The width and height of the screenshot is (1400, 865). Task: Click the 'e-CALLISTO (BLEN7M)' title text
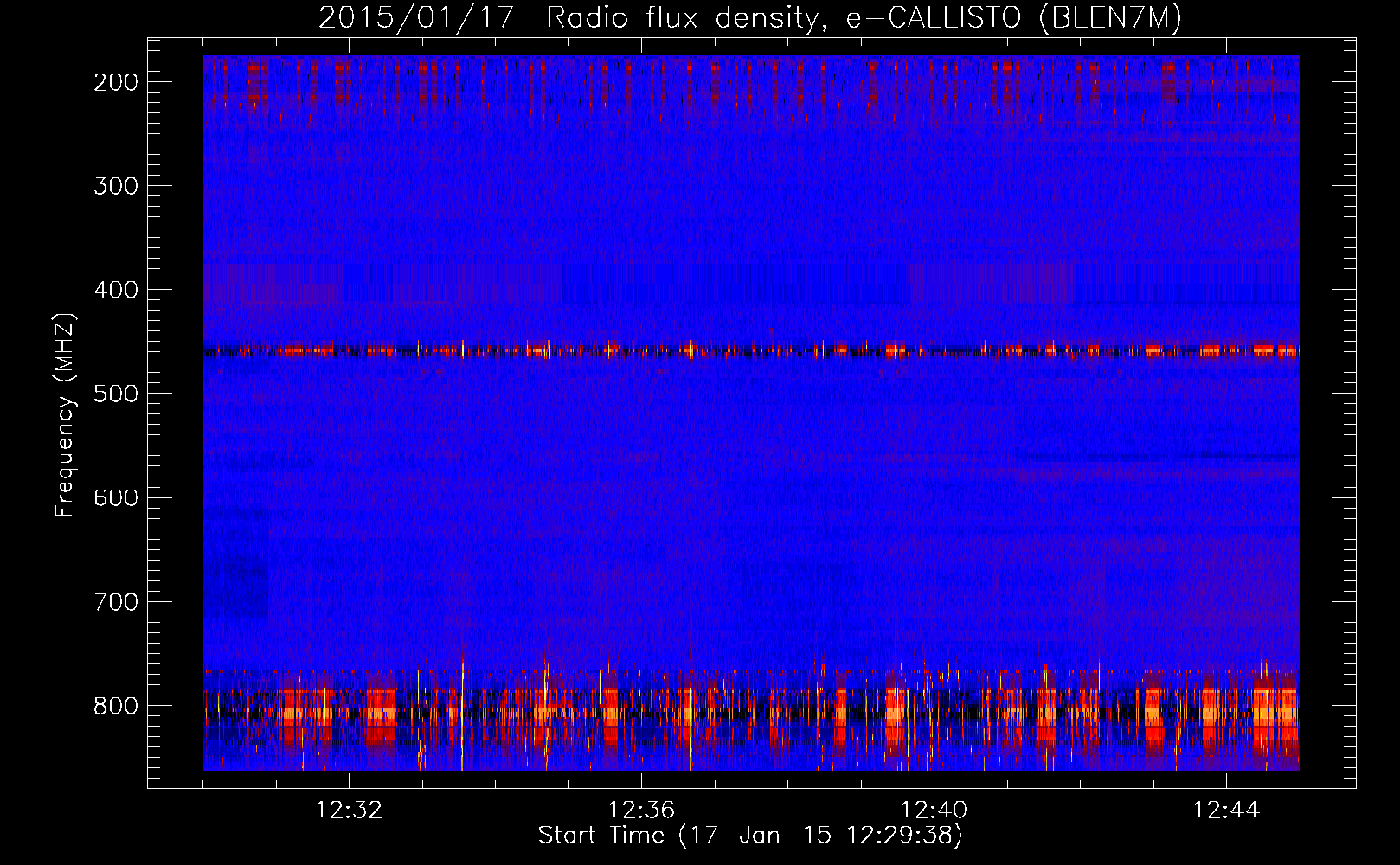pyautogui.click(x=1014, y=17)
